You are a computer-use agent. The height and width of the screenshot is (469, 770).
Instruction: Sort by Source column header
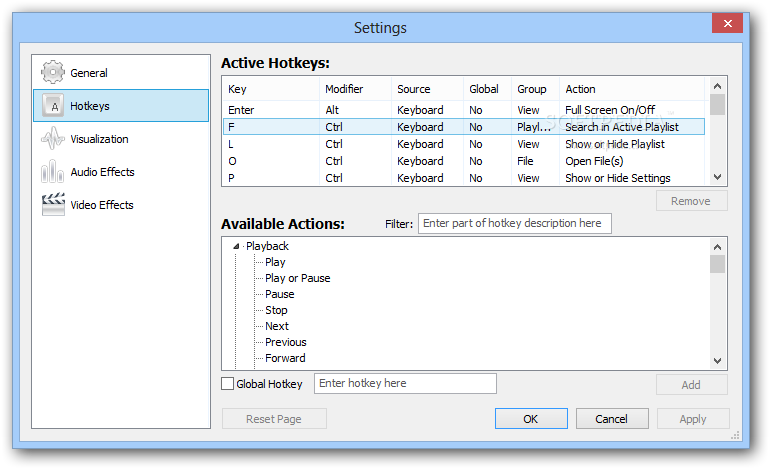(x=427, y=89)
